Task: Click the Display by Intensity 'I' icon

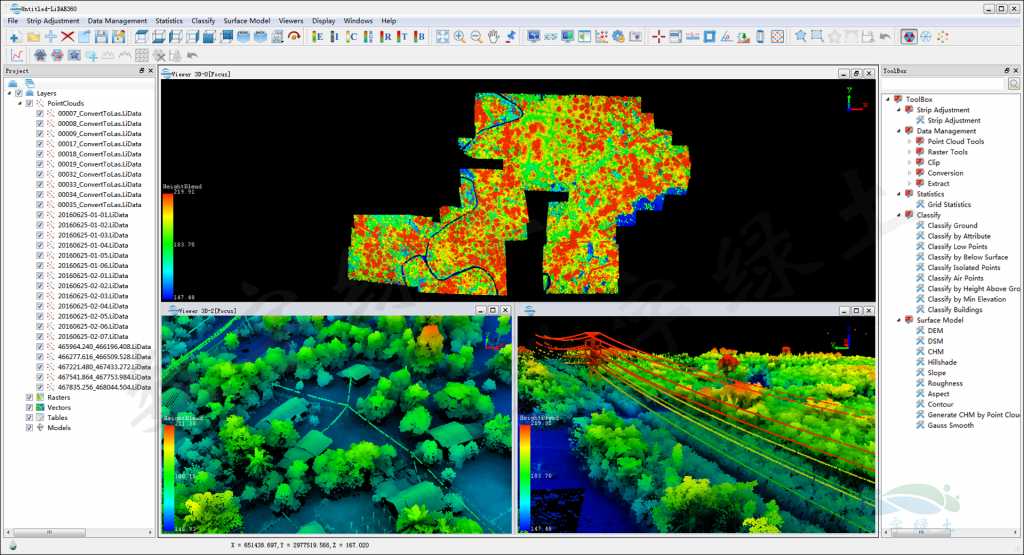Action: [x=336, y=37]
